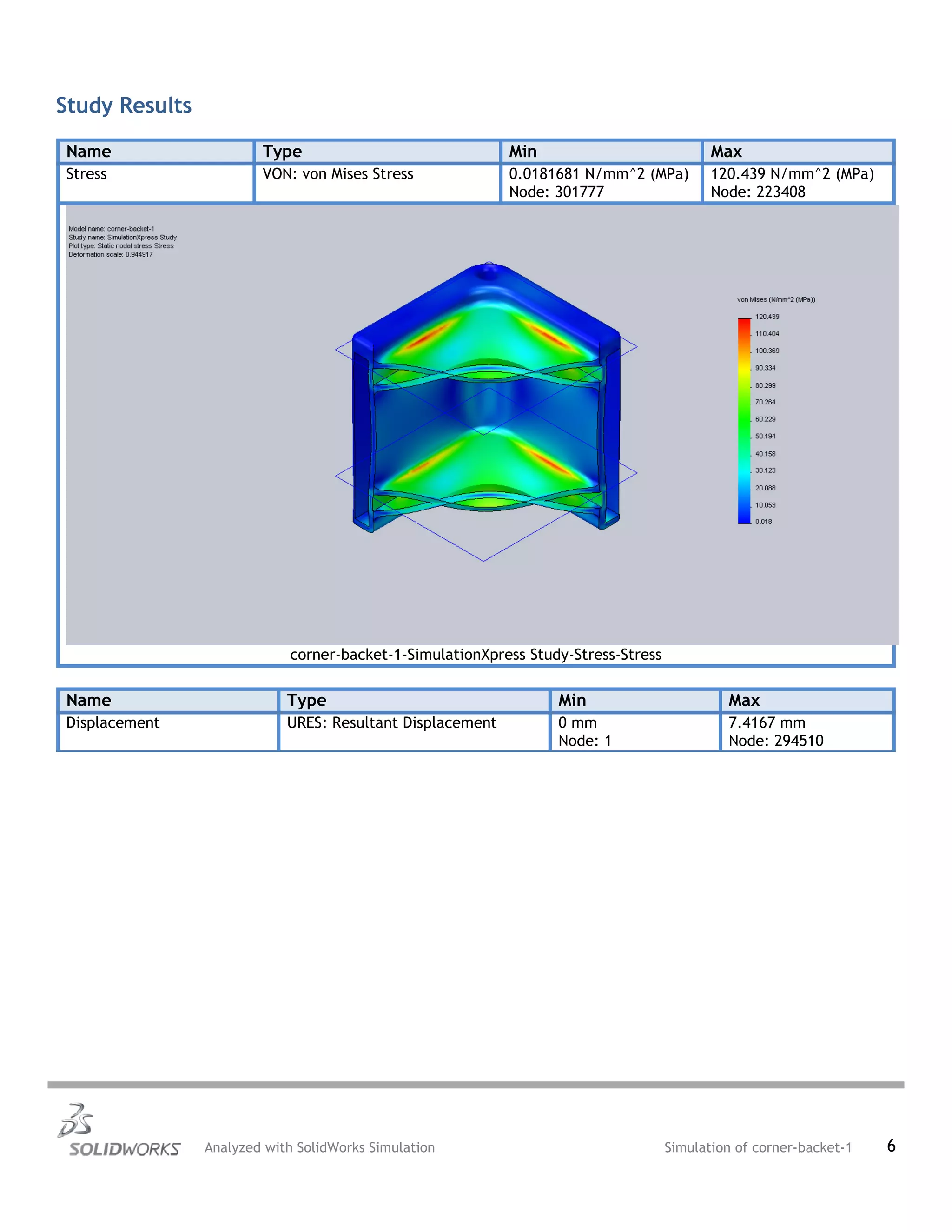This screenshot has width=952, height=1232.
Task: Click legend value 80.299
Action: [x=765, y=385]
